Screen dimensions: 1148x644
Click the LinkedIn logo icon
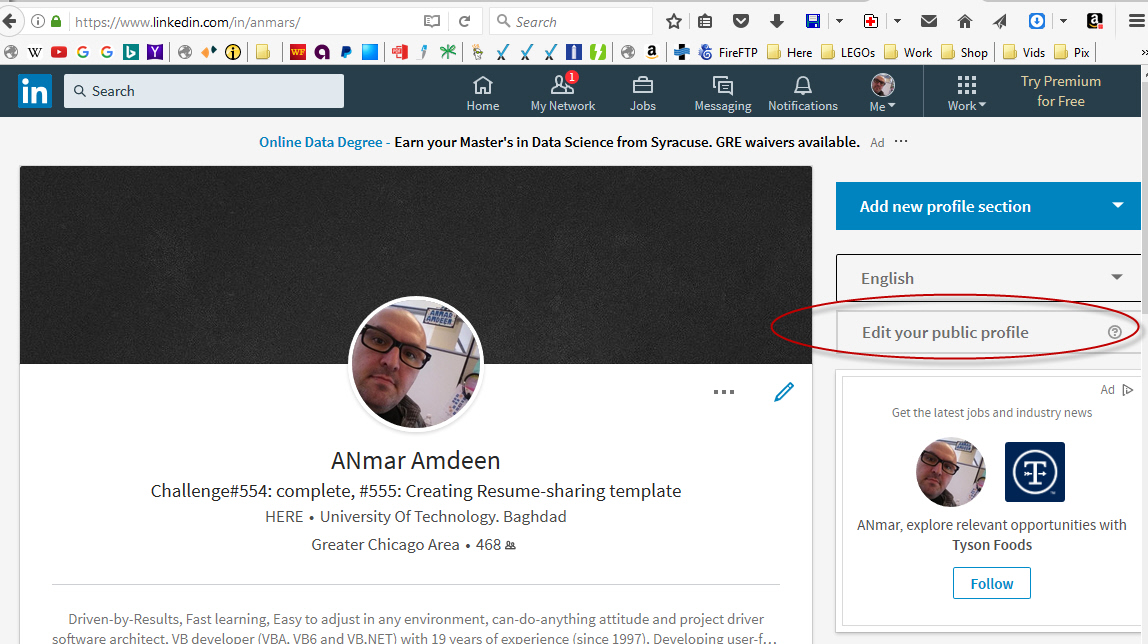coord(34,91)
